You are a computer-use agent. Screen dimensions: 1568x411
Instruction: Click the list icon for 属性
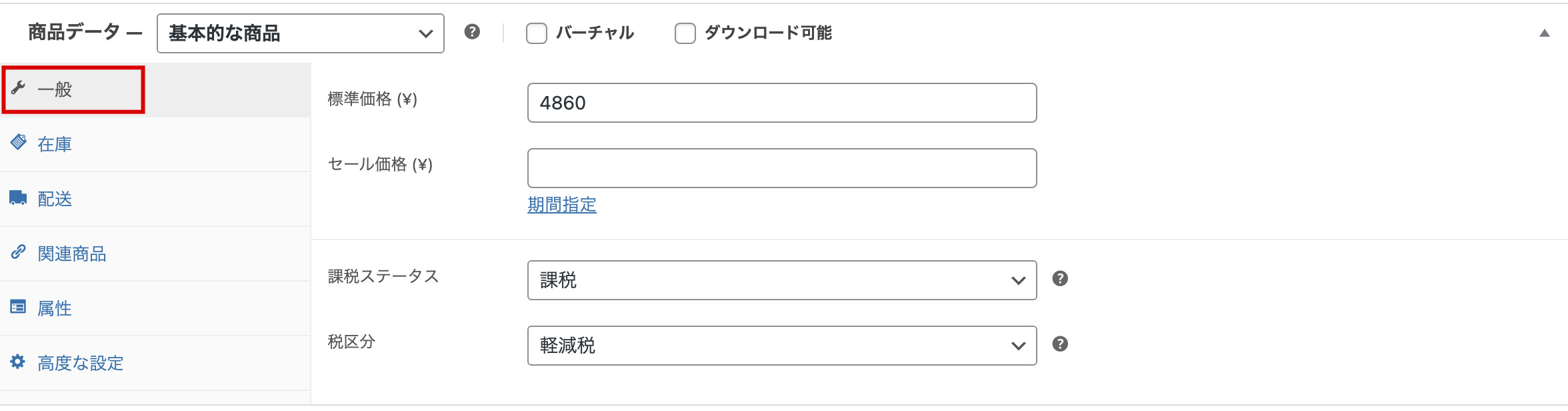(18, 307)
